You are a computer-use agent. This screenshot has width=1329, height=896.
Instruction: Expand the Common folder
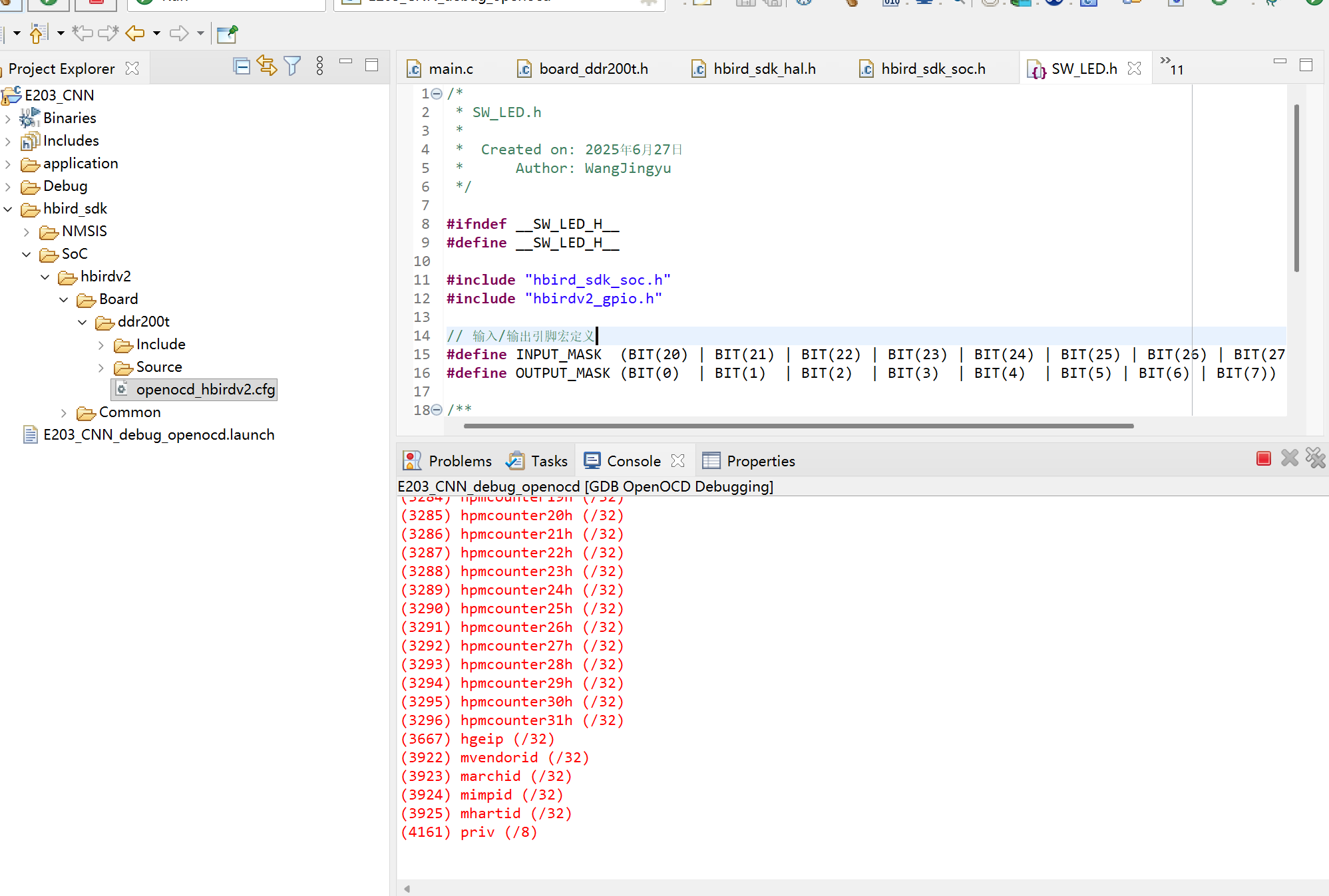pyautogui.click(x=64, y=413)
